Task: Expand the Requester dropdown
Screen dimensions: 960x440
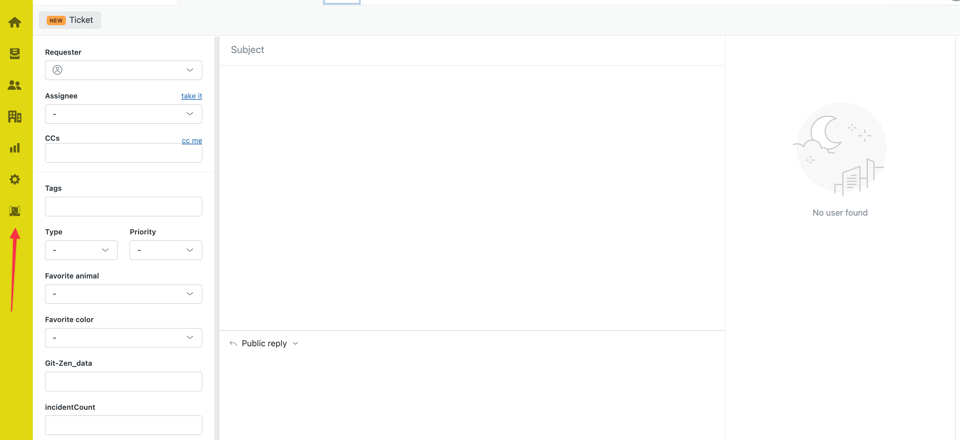Action: 123,70
